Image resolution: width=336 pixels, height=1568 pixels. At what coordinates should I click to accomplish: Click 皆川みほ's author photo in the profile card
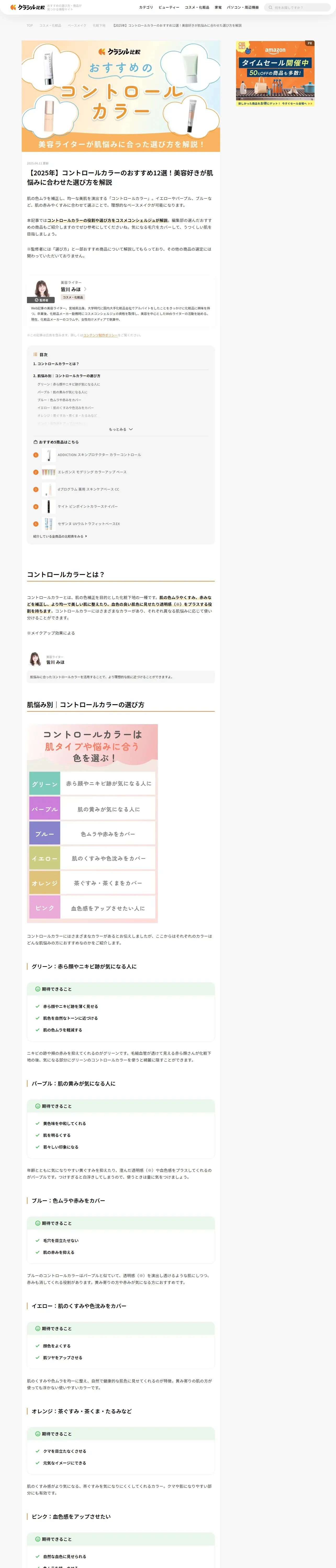coord(43,289)
